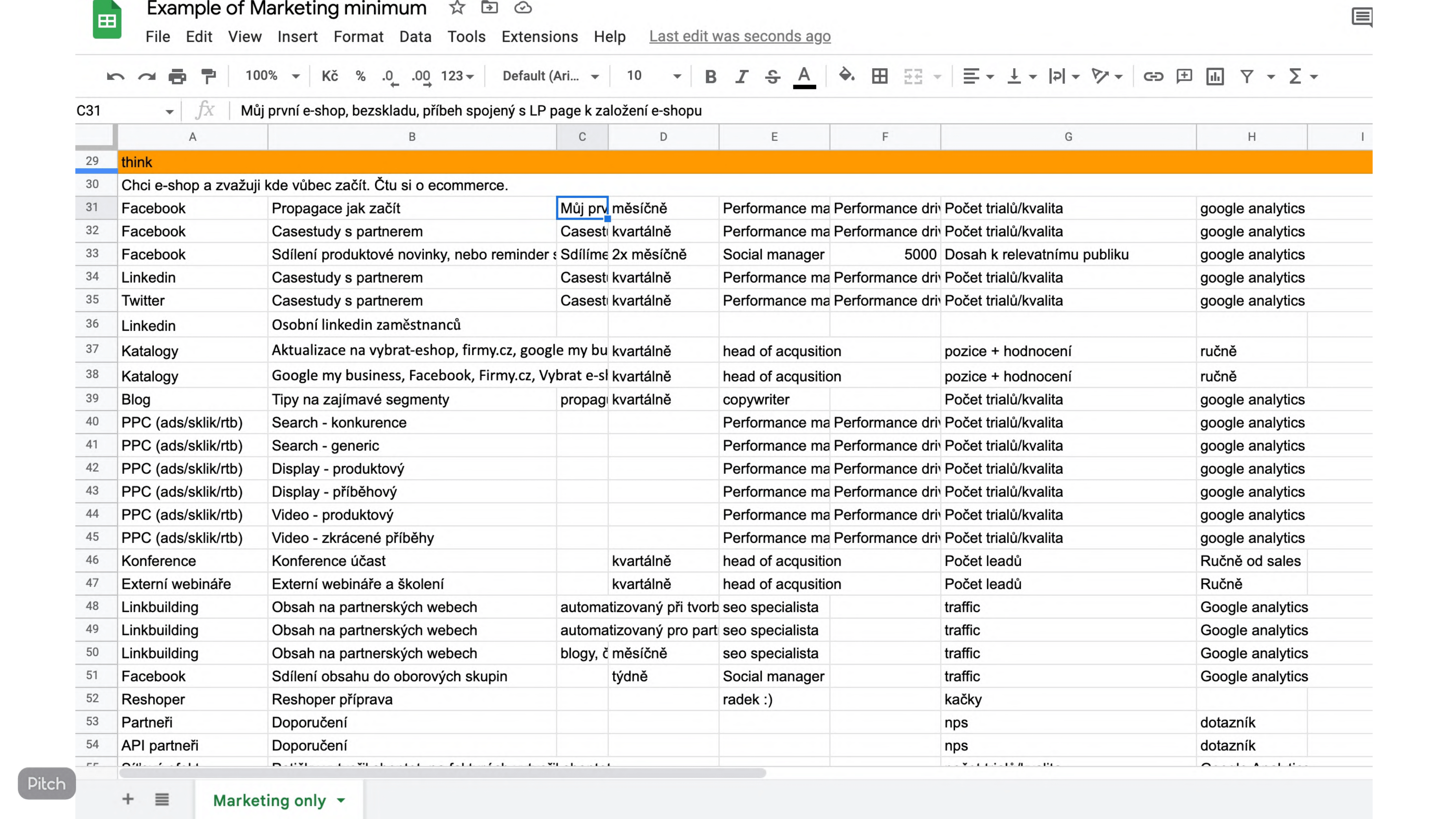Apply percent format with % button
The height and width of the screenshot is (819, 1456).
[x=361, y=76]
